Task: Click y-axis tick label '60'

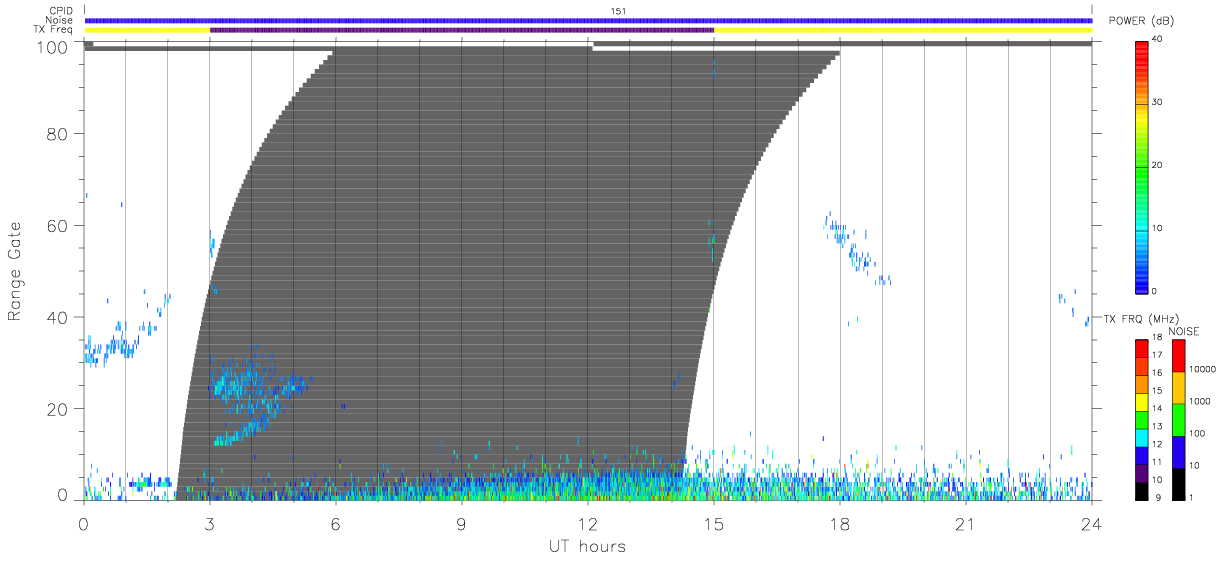Action: [x=59, y=225]
